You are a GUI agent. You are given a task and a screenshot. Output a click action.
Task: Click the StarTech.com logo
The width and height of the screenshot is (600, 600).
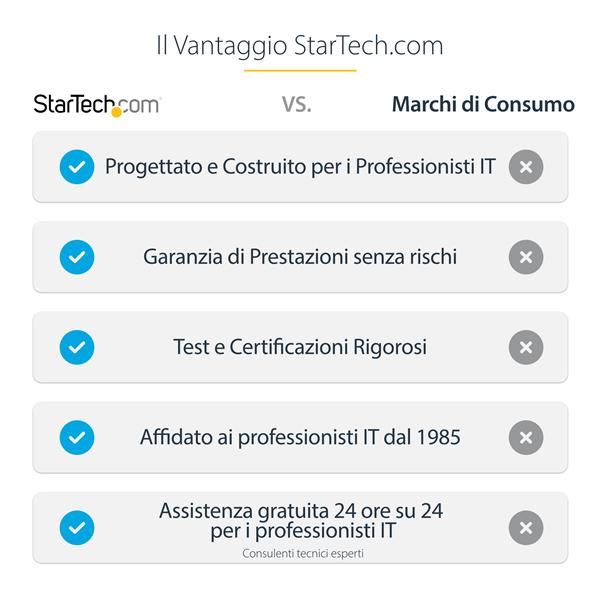96,104
